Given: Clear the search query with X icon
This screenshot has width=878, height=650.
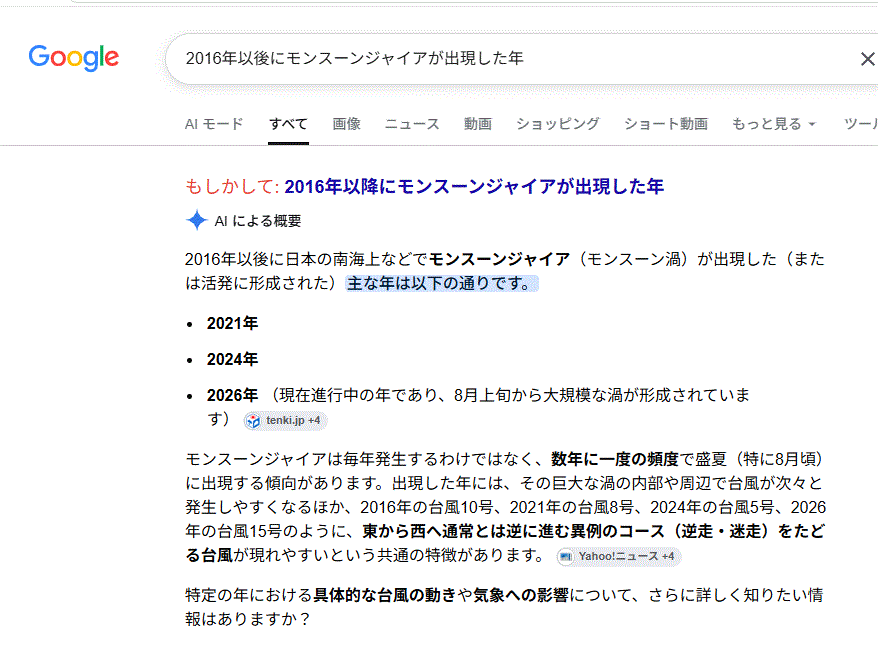Looking at the screenshot, I should [x=867, y=58].
